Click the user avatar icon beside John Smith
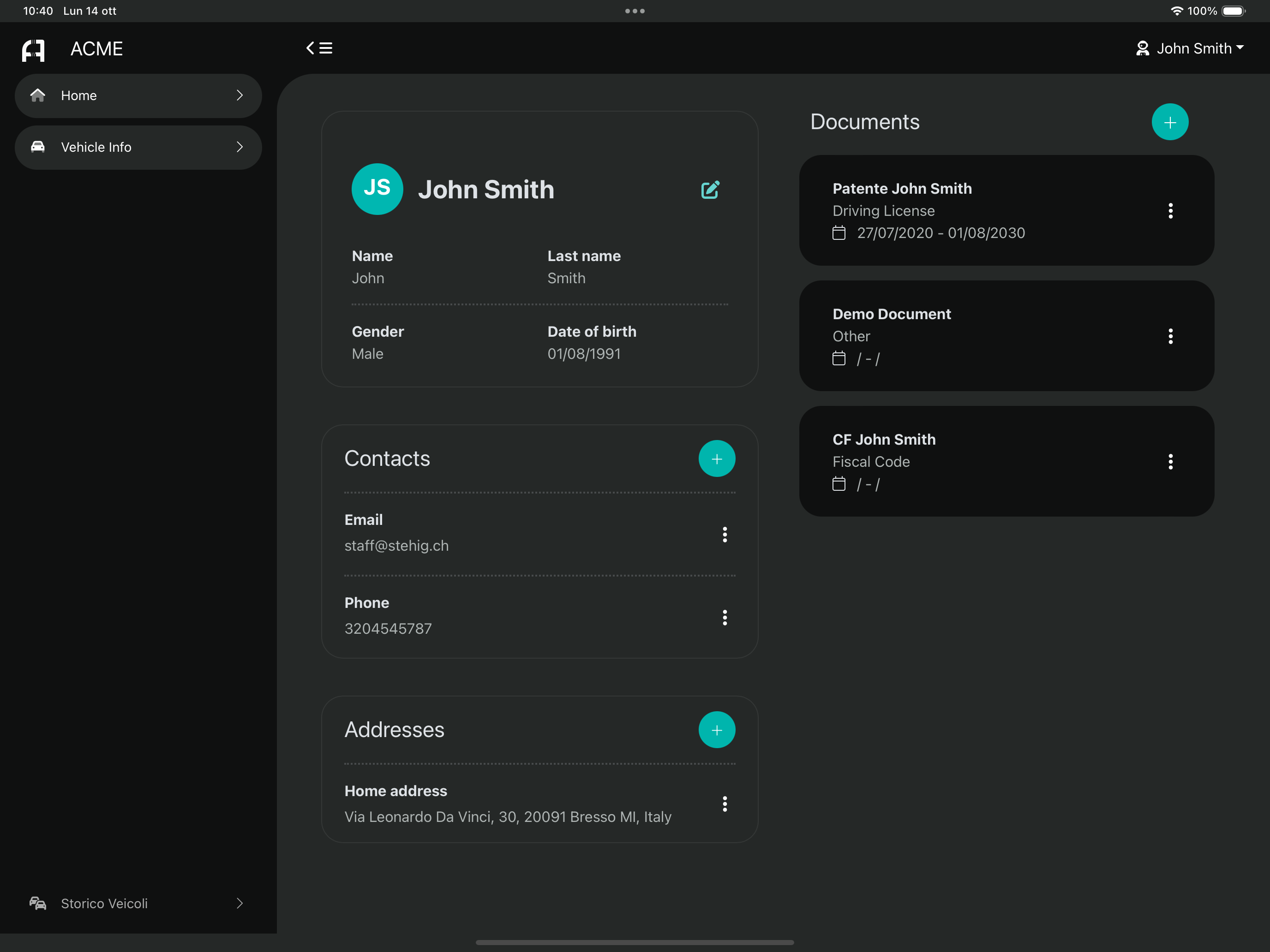The height and width of the screenshot is (952, 1270). (1143, 49)
